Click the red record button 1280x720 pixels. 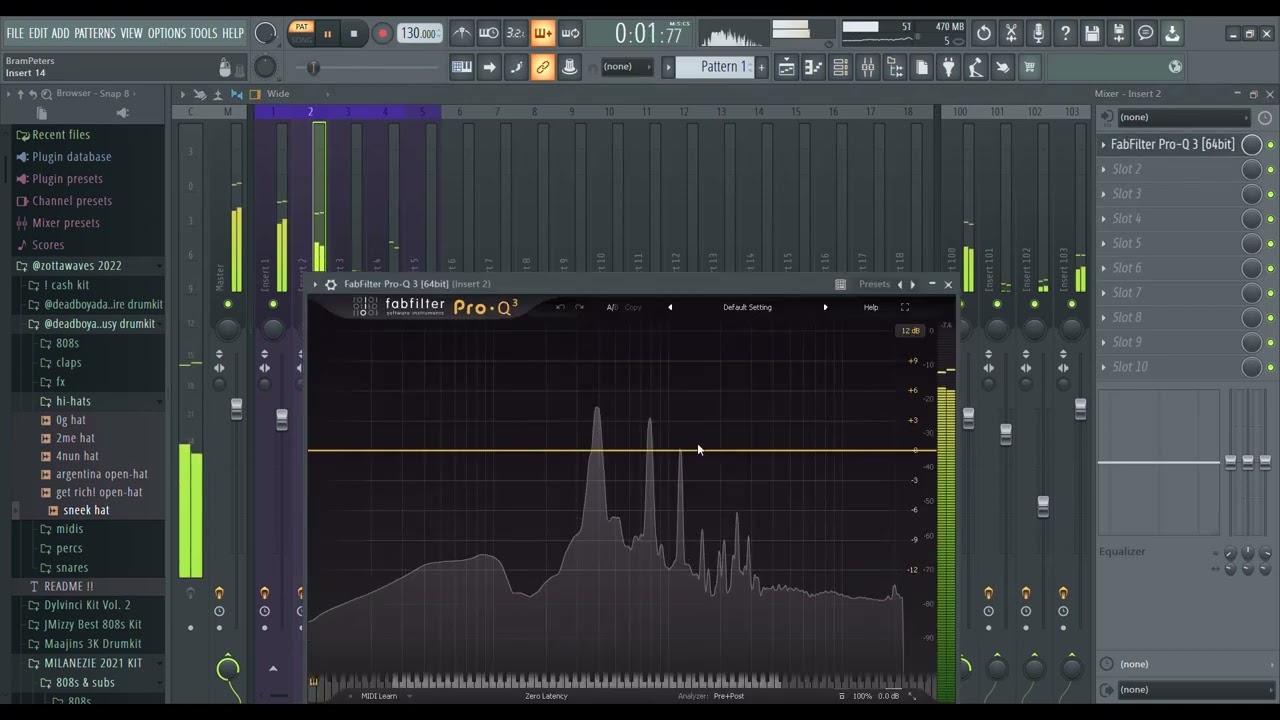382,34
